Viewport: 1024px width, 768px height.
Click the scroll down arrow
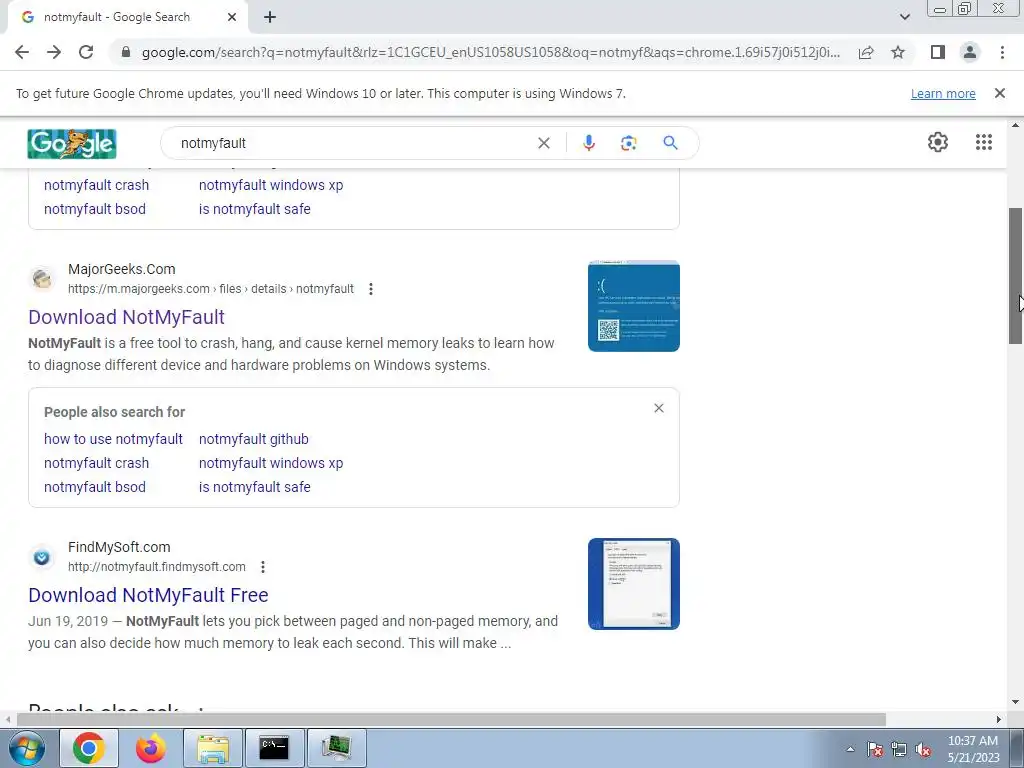(1015, 703)
